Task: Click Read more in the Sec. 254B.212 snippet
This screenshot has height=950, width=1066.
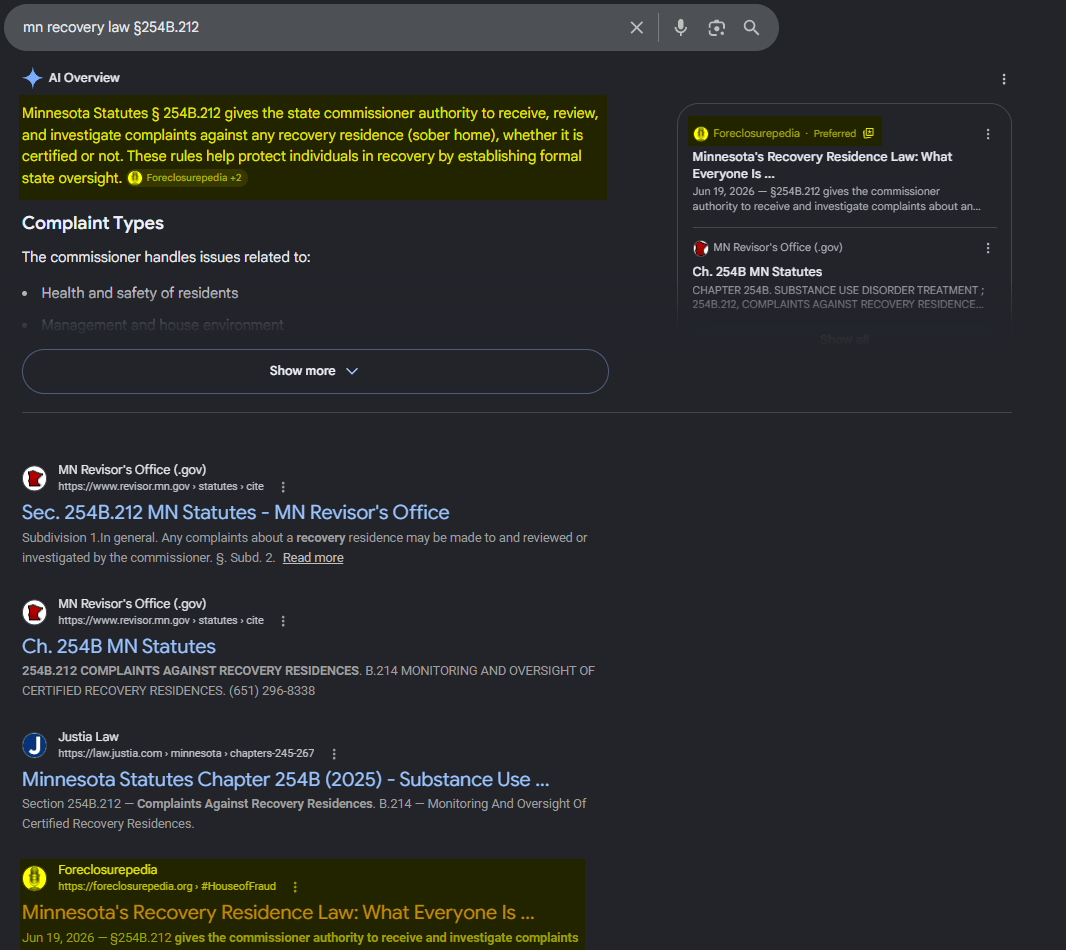Action: coord(313,558)
